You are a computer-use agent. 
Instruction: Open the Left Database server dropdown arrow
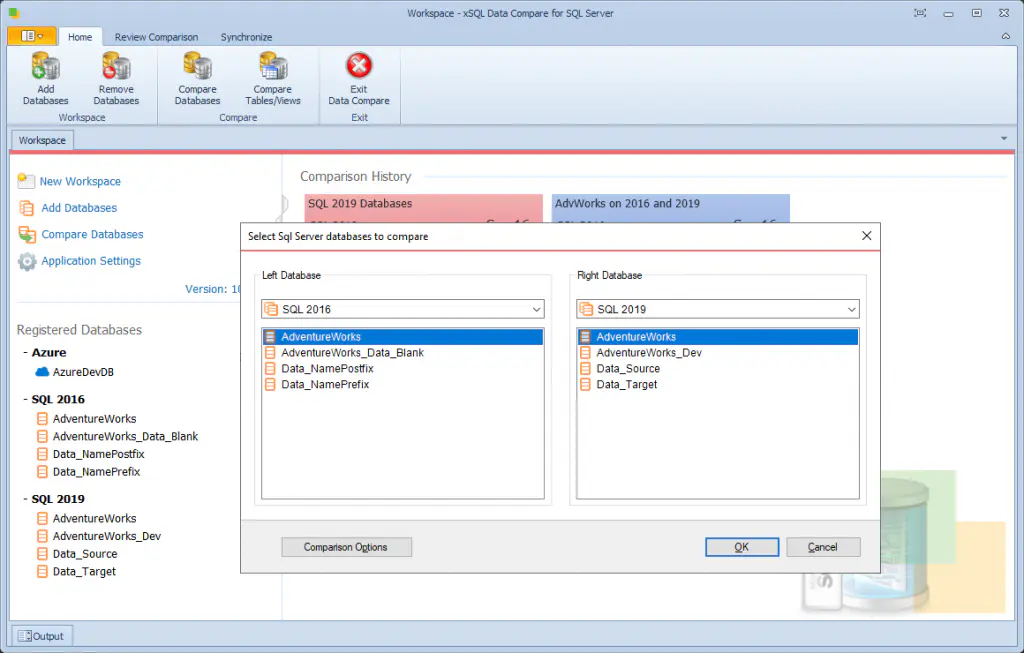(x=536, y=309)
